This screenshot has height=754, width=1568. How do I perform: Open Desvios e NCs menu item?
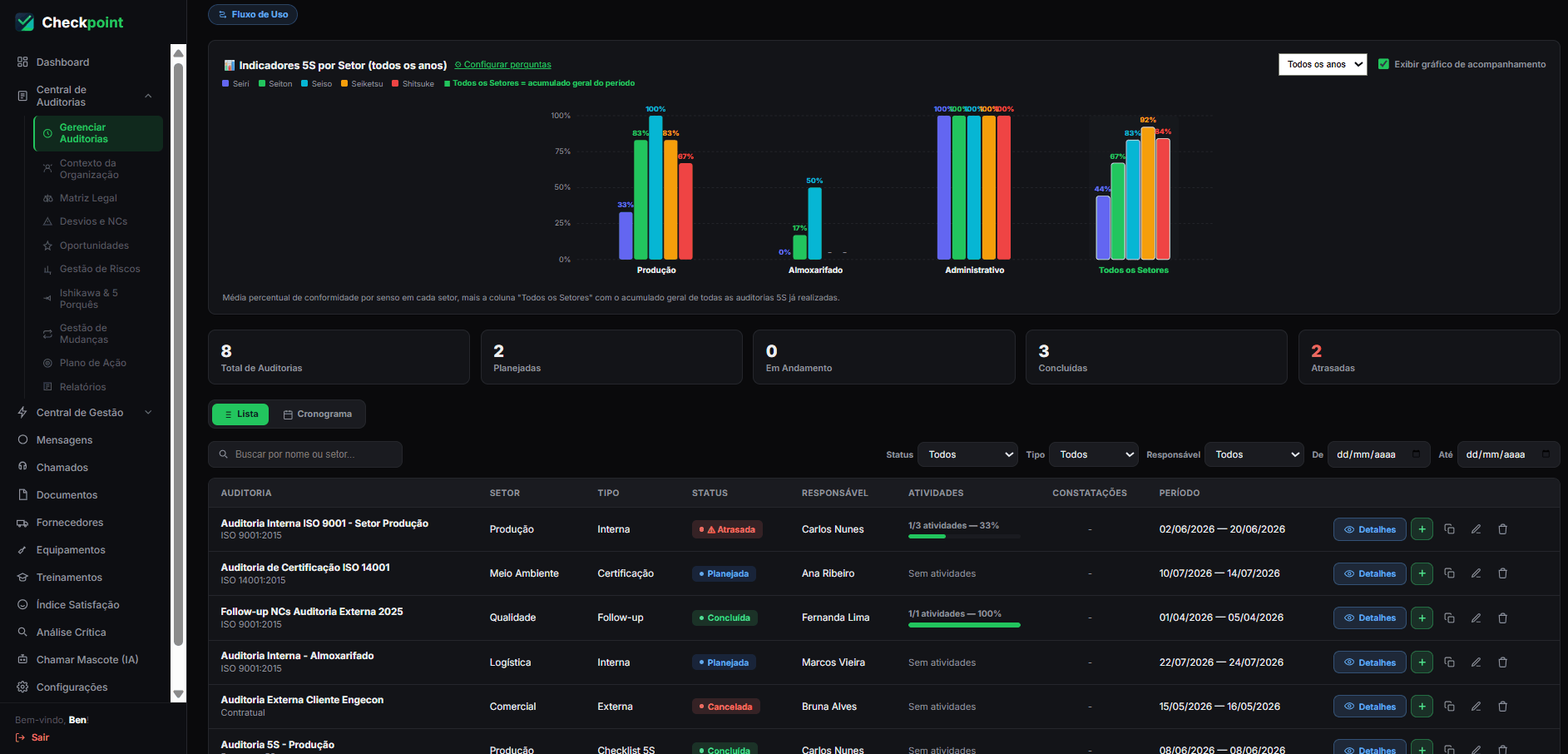click(93, 221)
